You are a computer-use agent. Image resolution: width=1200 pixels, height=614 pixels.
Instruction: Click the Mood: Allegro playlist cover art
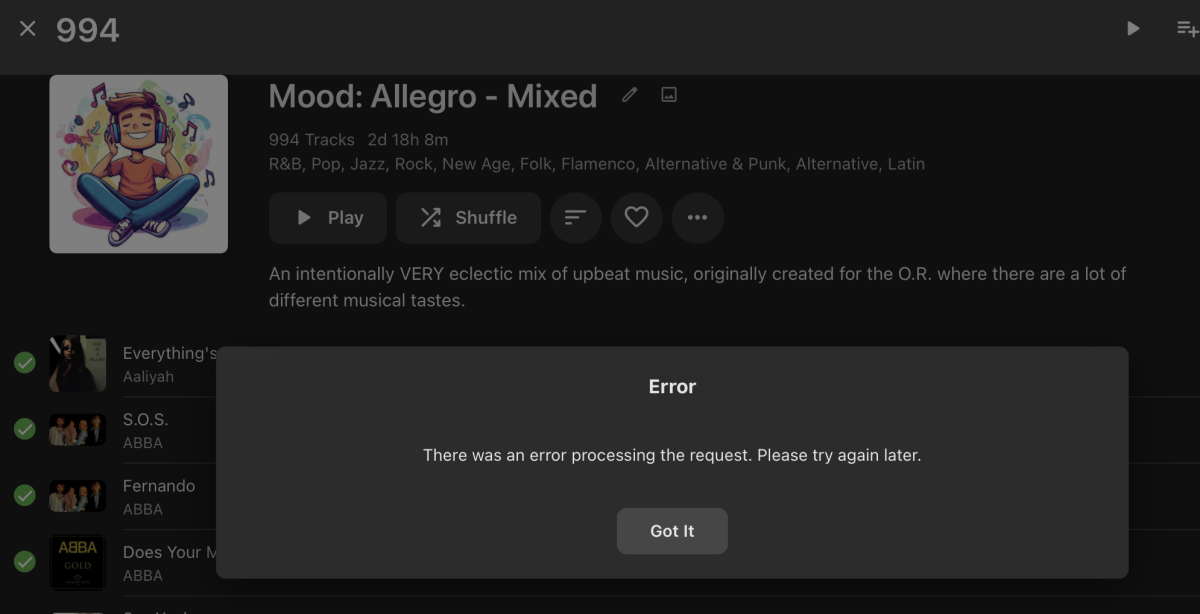138,163
